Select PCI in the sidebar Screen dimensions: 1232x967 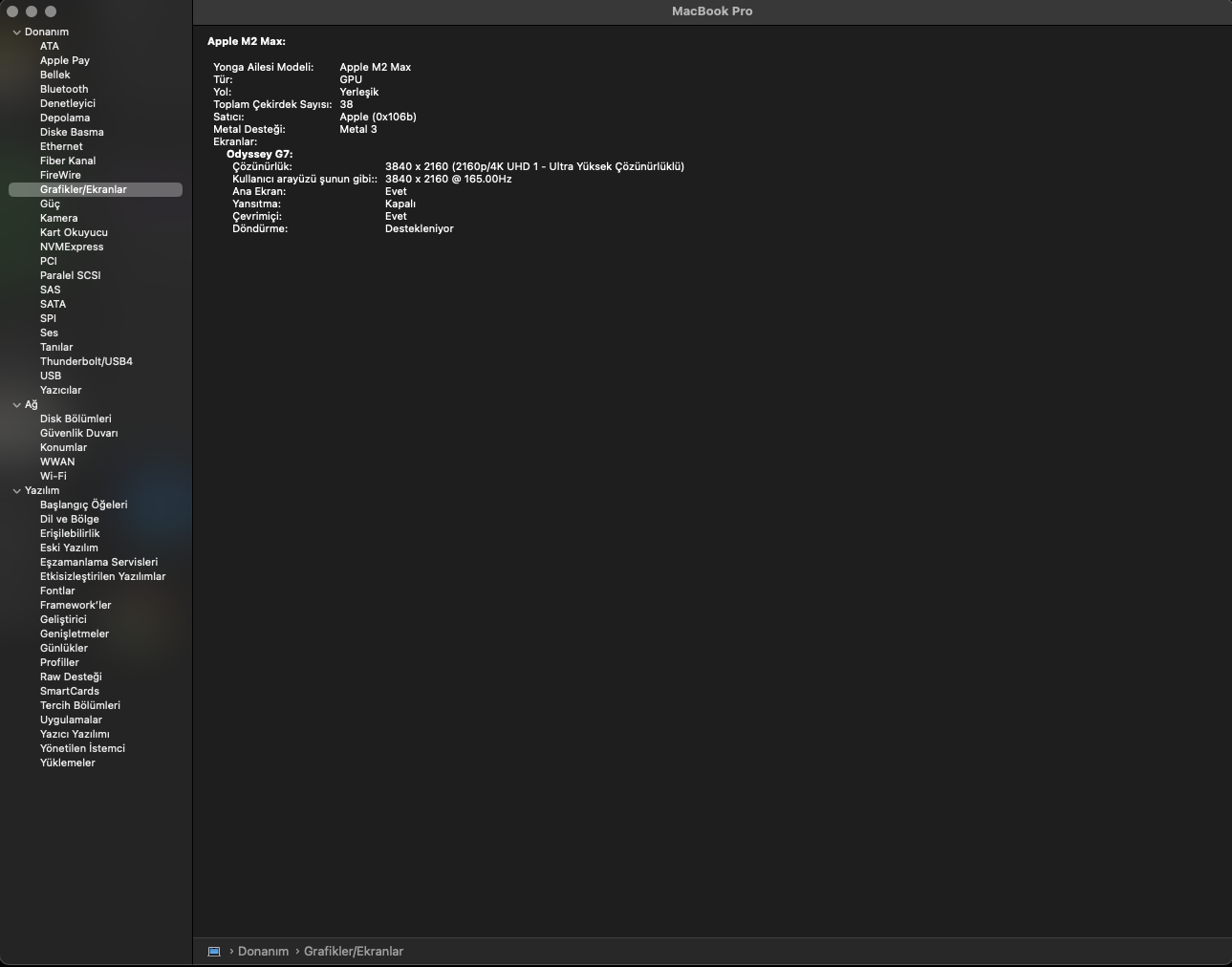tap(49, 261)
